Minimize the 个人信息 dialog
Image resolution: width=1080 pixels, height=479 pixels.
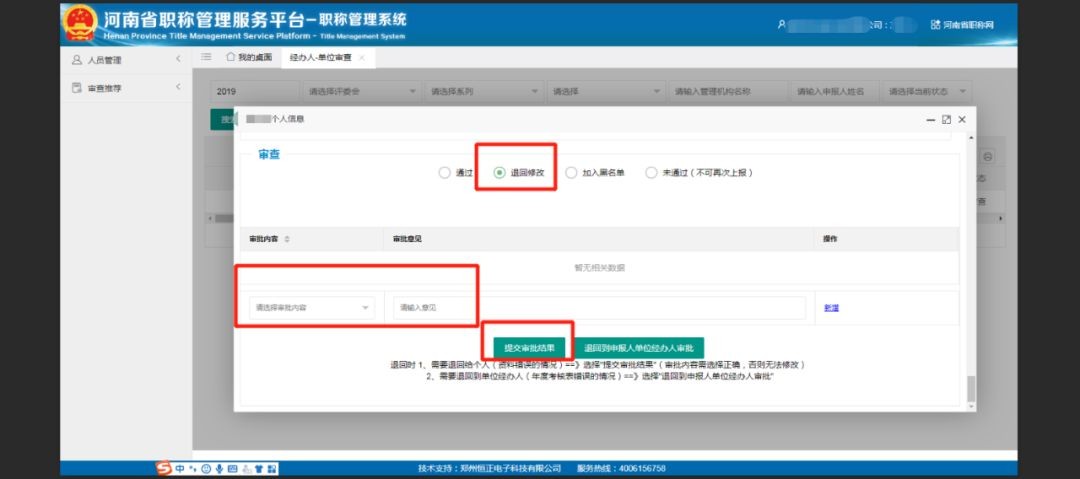coord(931,120)
